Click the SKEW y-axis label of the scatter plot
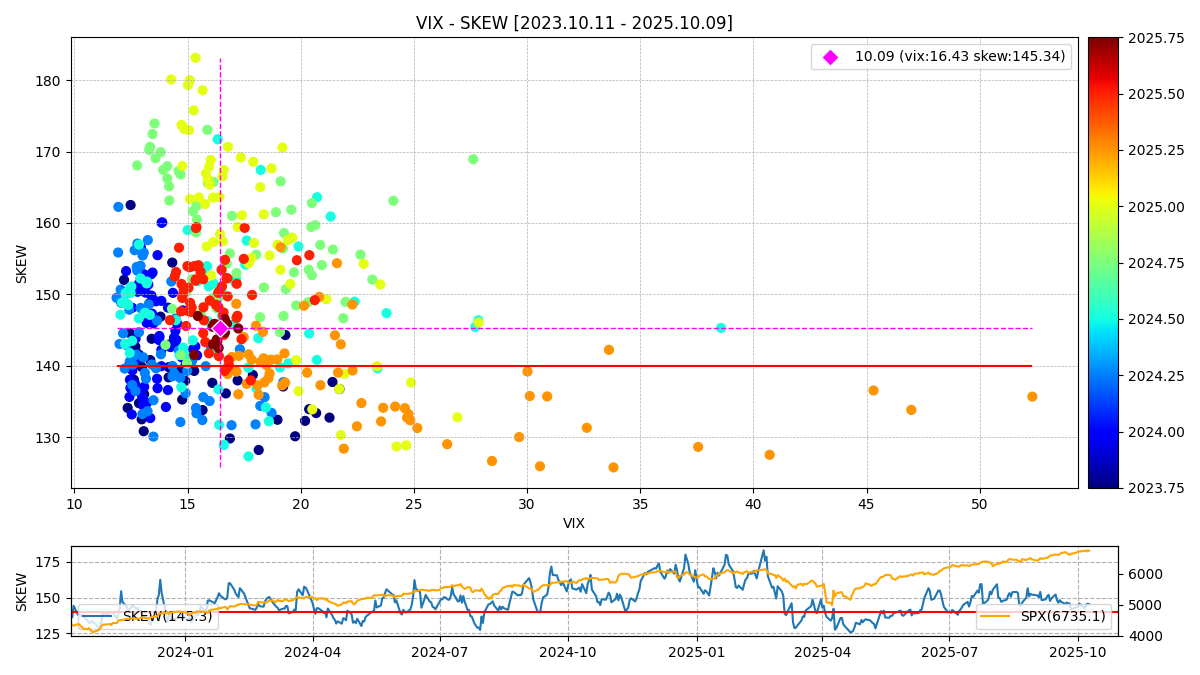 pyautogui.click(x=22, y=263)
